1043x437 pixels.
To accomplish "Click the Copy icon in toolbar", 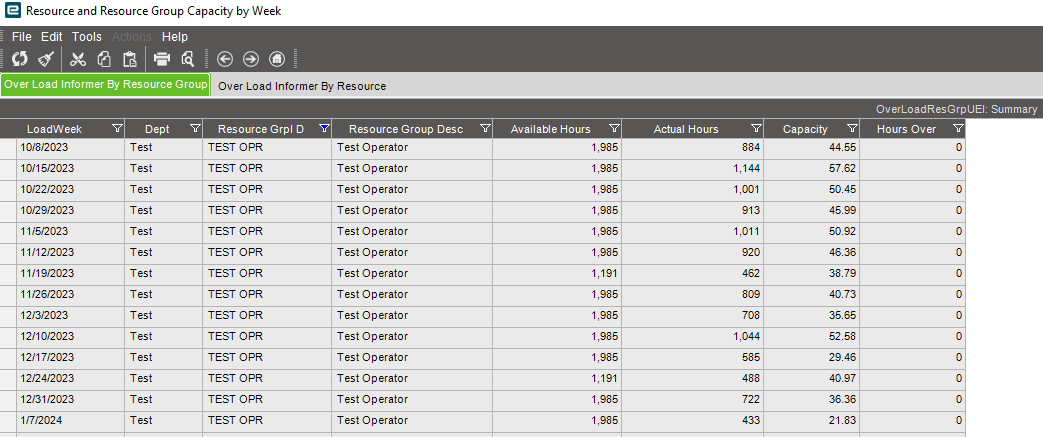I will (x=104, y=58).
